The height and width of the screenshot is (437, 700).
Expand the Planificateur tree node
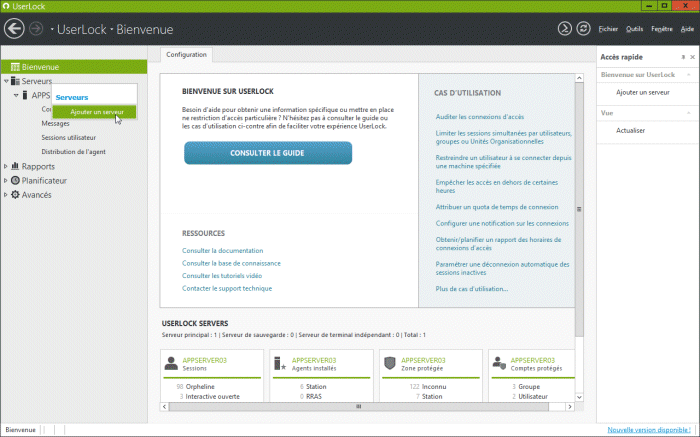[x=6, y=181]
